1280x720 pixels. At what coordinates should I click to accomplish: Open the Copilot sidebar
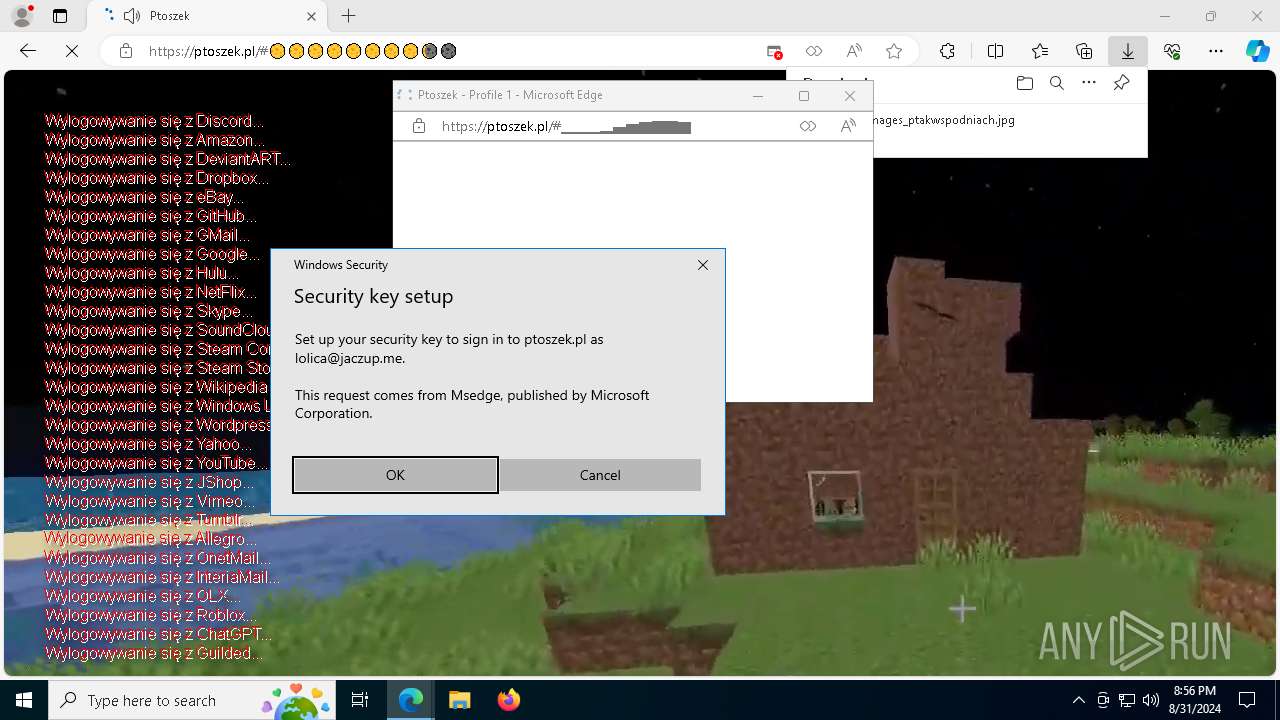pos(1257,51)
